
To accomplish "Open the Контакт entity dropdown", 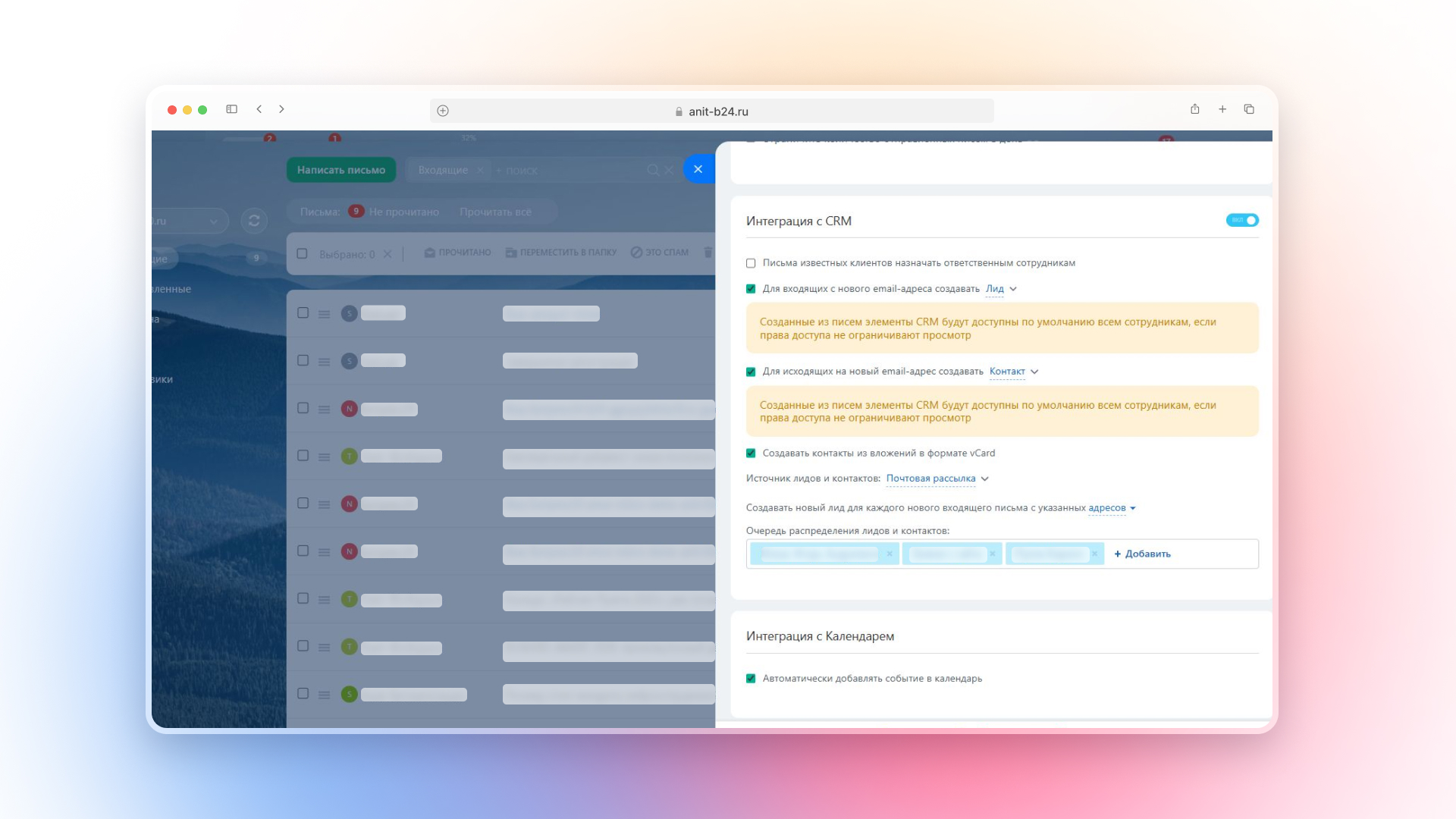I will (1014, 372).
